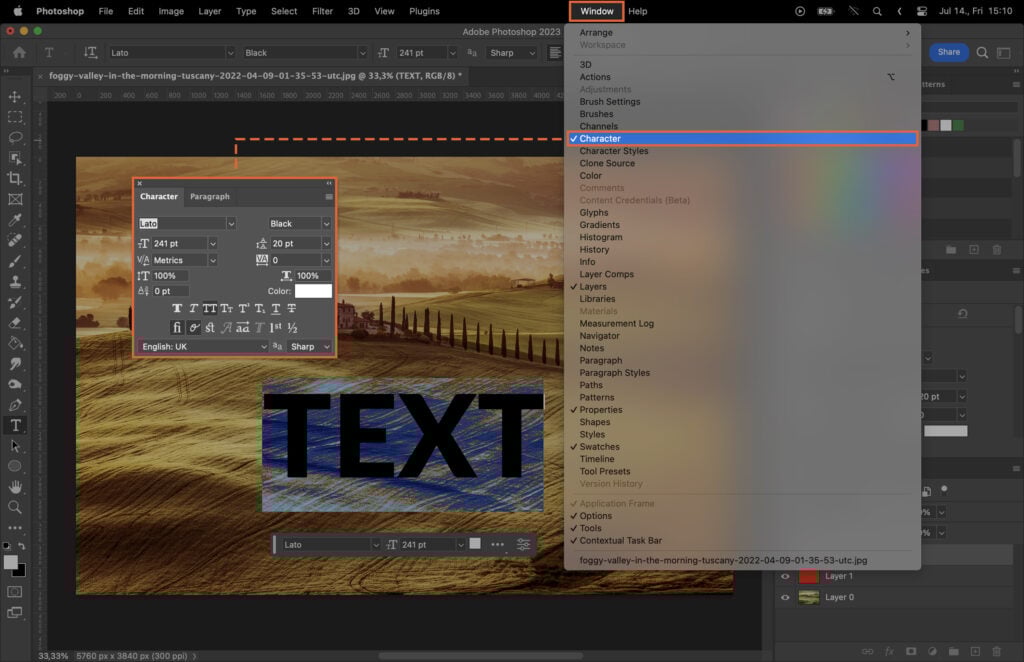Hide Layer 1 by clicking its eye icon
Image resolution: width=1024 pixels, height=662 pixels.
(x=785, y=577)
